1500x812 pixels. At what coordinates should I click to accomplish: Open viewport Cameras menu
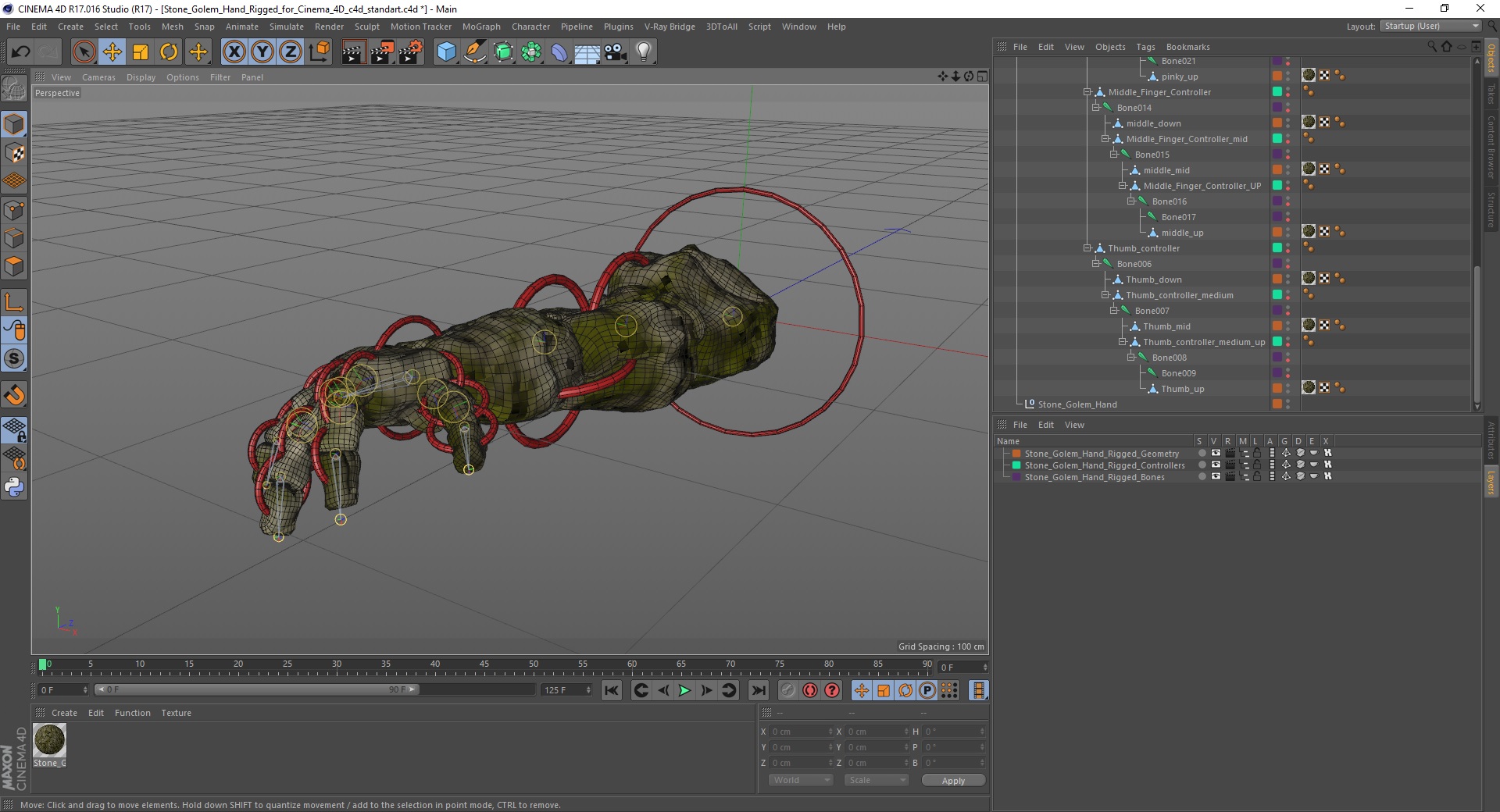[98, 77]
